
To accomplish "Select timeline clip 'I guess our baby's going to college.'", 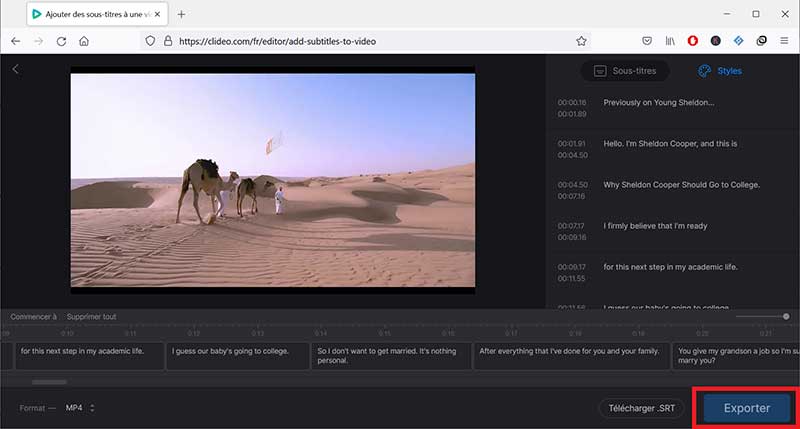I will (x=238, y=356).
